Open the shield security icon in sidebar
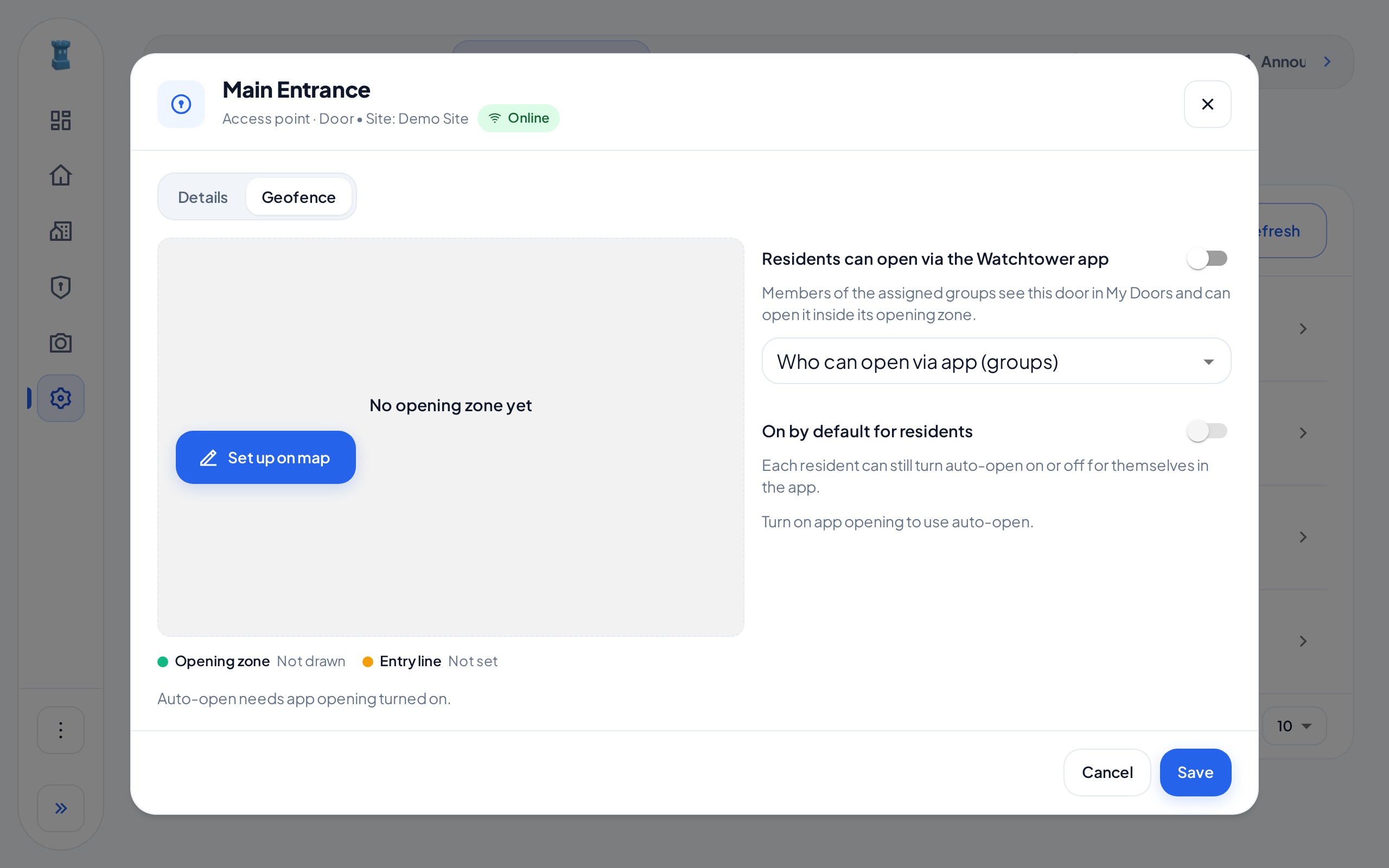This screenshot has height=868, width=1389. 60,287
